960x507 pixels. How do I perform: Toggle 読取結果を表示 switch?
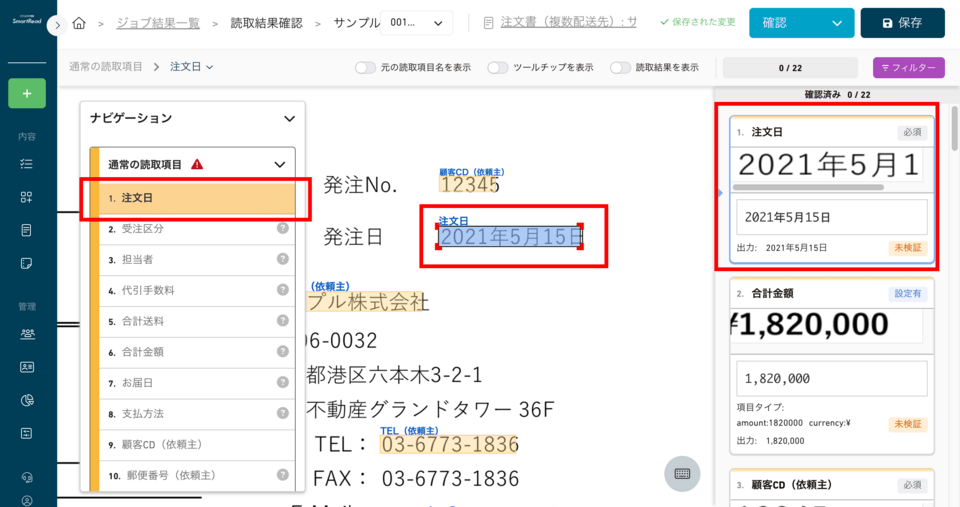pyautogui.click(x=620, y=67)
